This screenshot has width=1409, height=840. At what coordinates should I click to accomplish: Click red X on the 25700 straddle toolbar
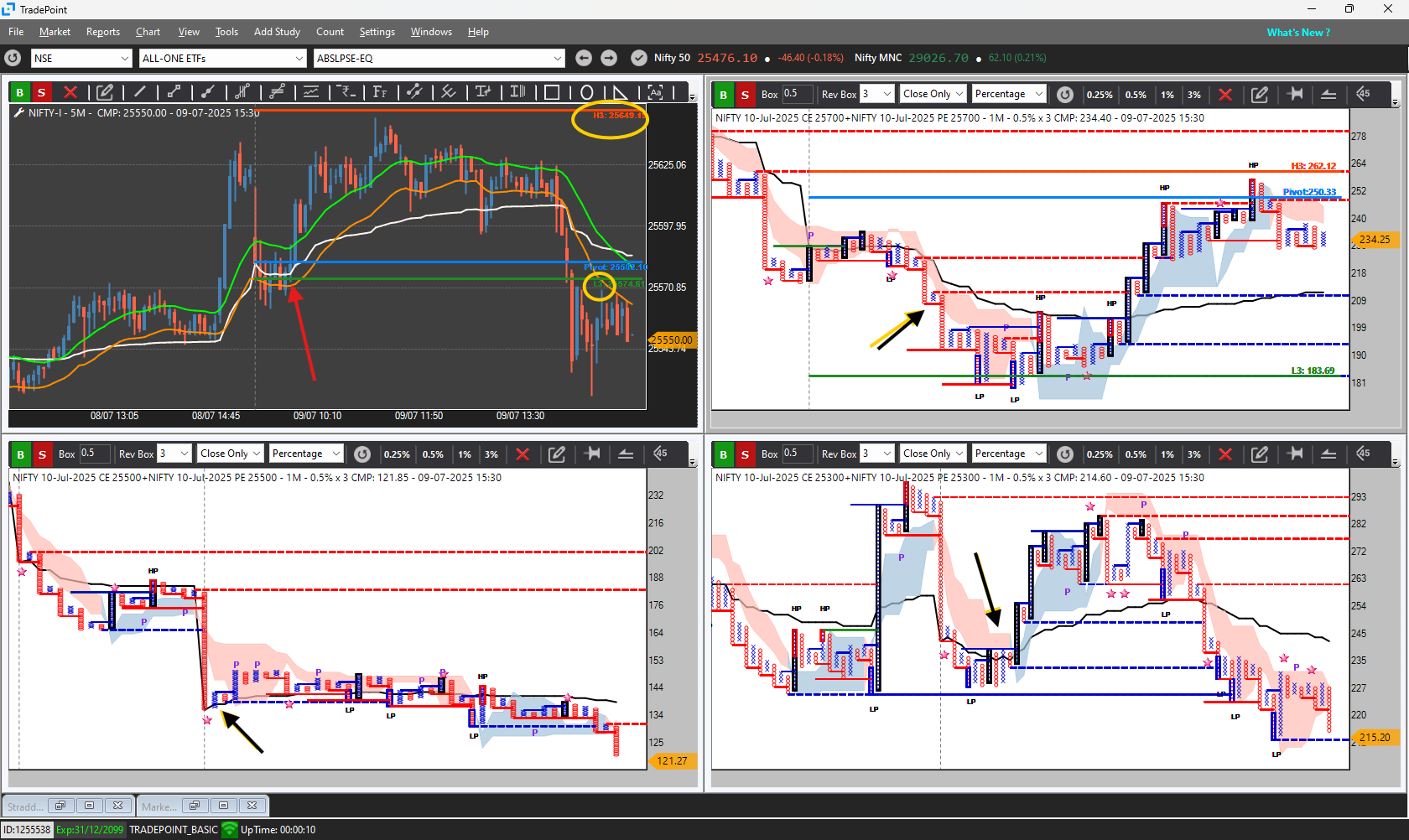click(x=1225, y=95)
